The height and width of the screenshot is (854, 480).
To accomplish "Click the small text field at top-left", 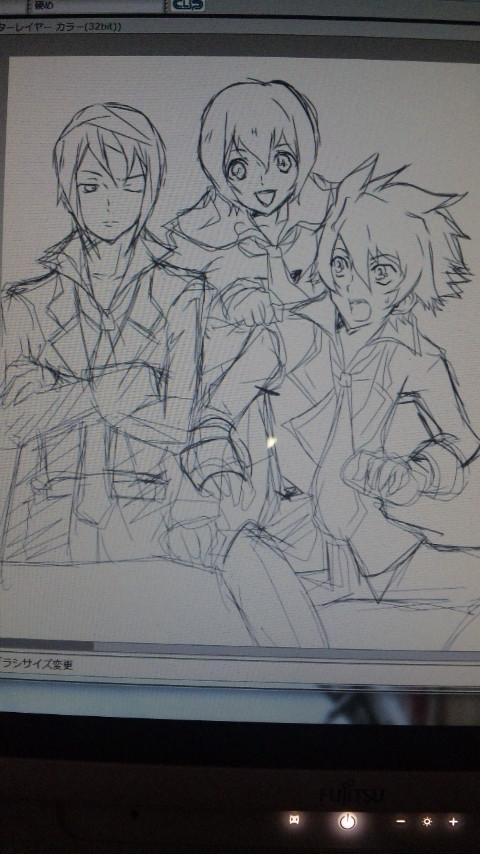I will click(94, 5).
